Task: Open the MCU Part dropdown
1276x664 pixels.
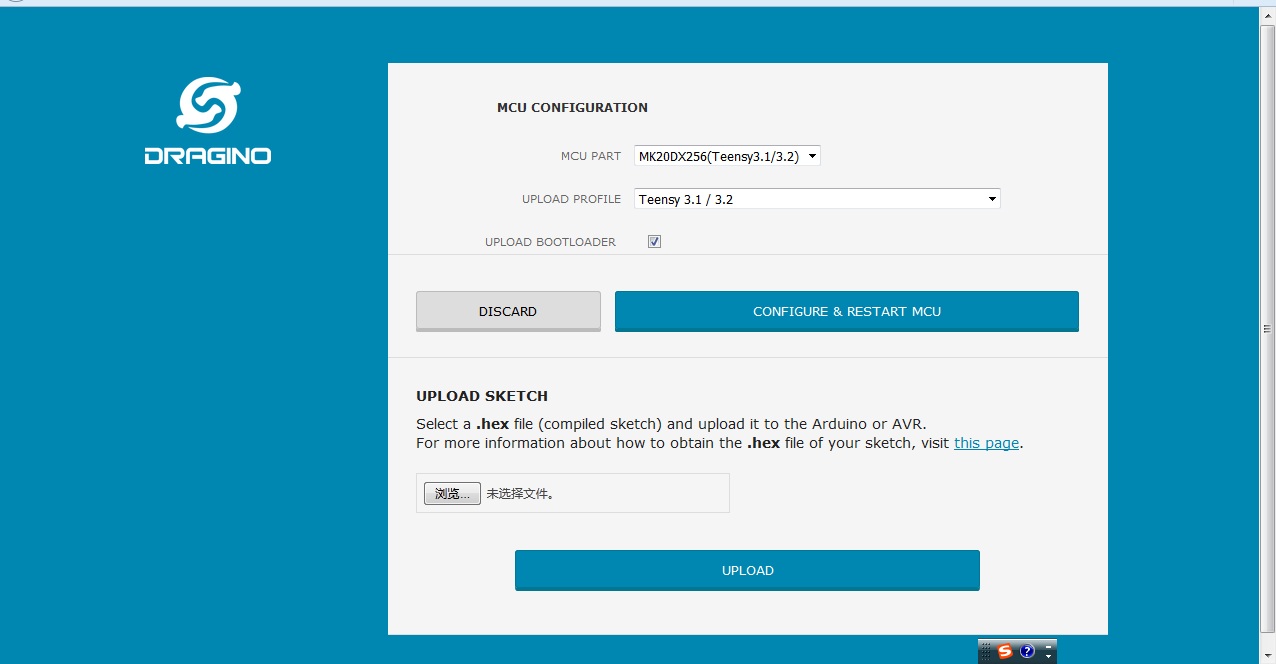Action: coord(727,156)
